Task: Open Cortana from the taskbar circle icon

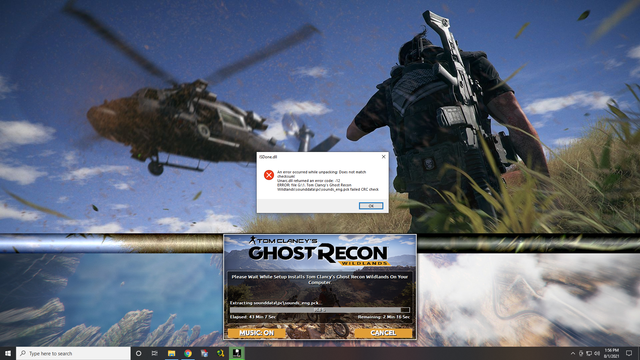Action: (138, 353)
